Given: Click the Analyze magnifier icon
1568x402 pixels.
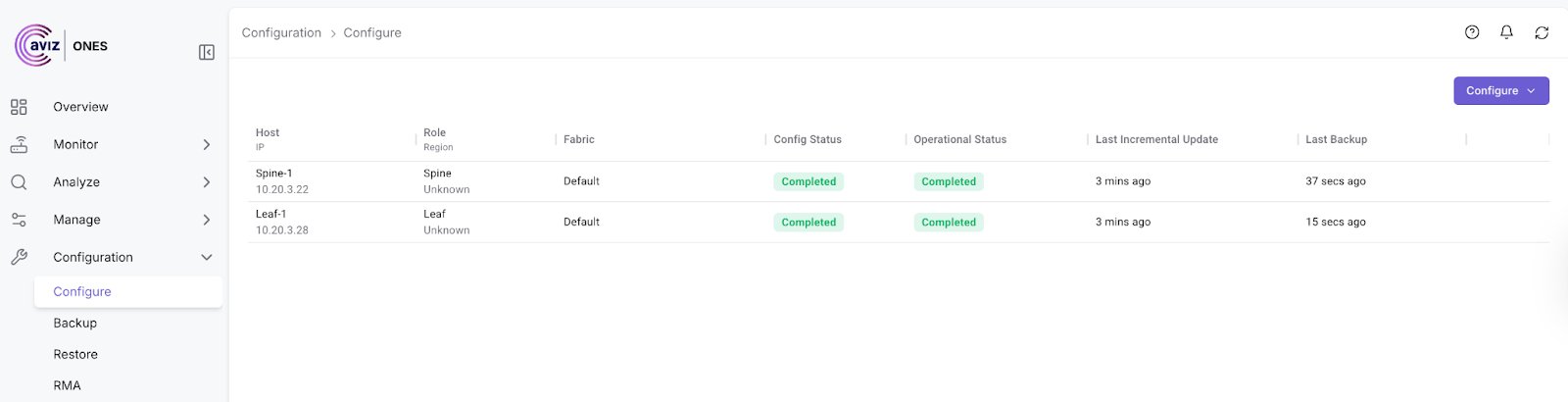Looking at the screenshot, I should [19, 182].
